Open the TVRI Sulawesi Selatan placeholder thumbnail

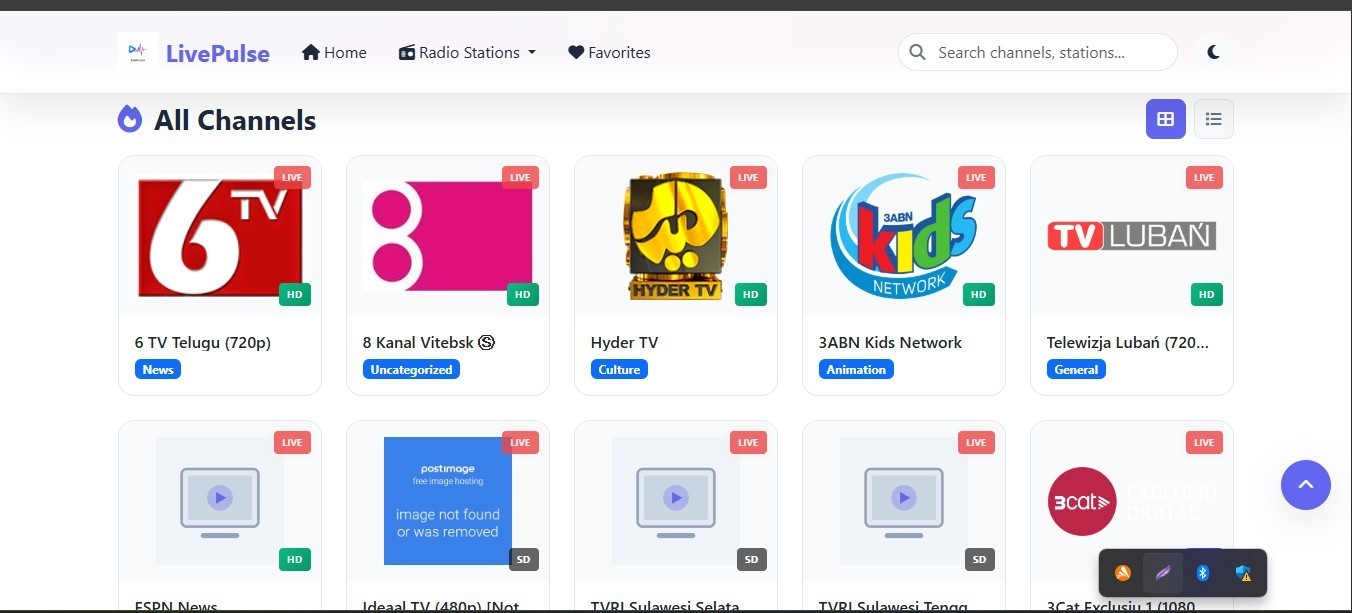click(676, 501)
